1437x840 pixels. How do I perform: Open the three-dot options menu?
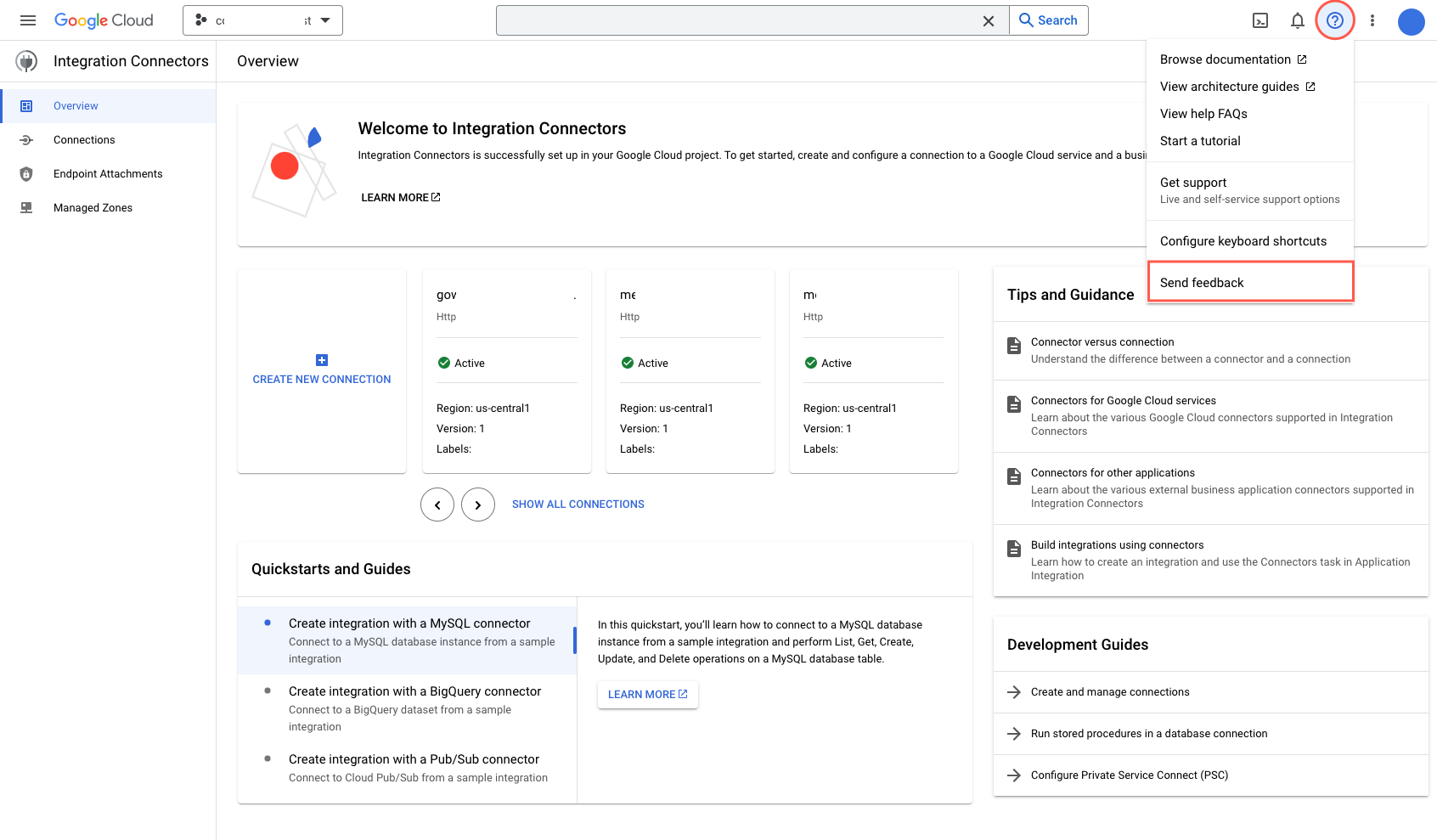(x=1372, y=20)
